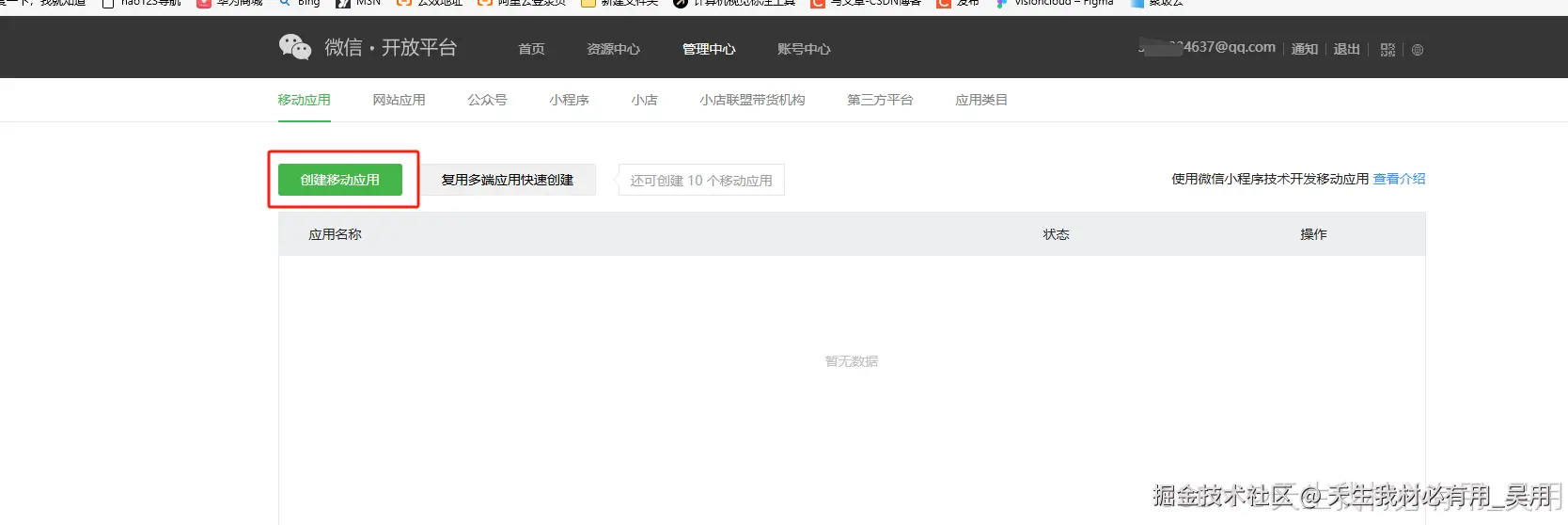1568x525 pixels.
Task: Switch to the 应用类目 tab
Action: [x=981, y=100]
